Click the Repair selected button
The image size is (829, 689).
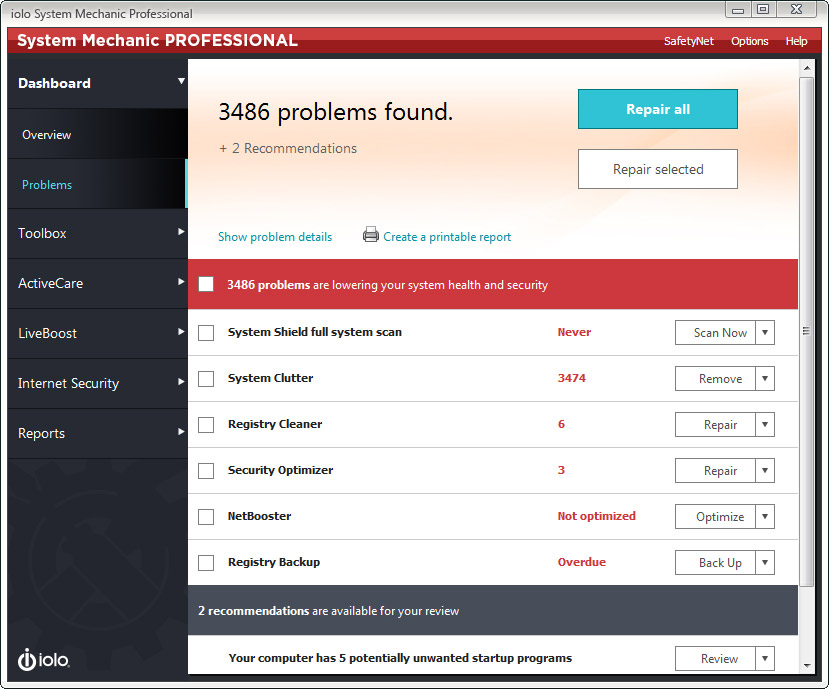click(658, 169)
